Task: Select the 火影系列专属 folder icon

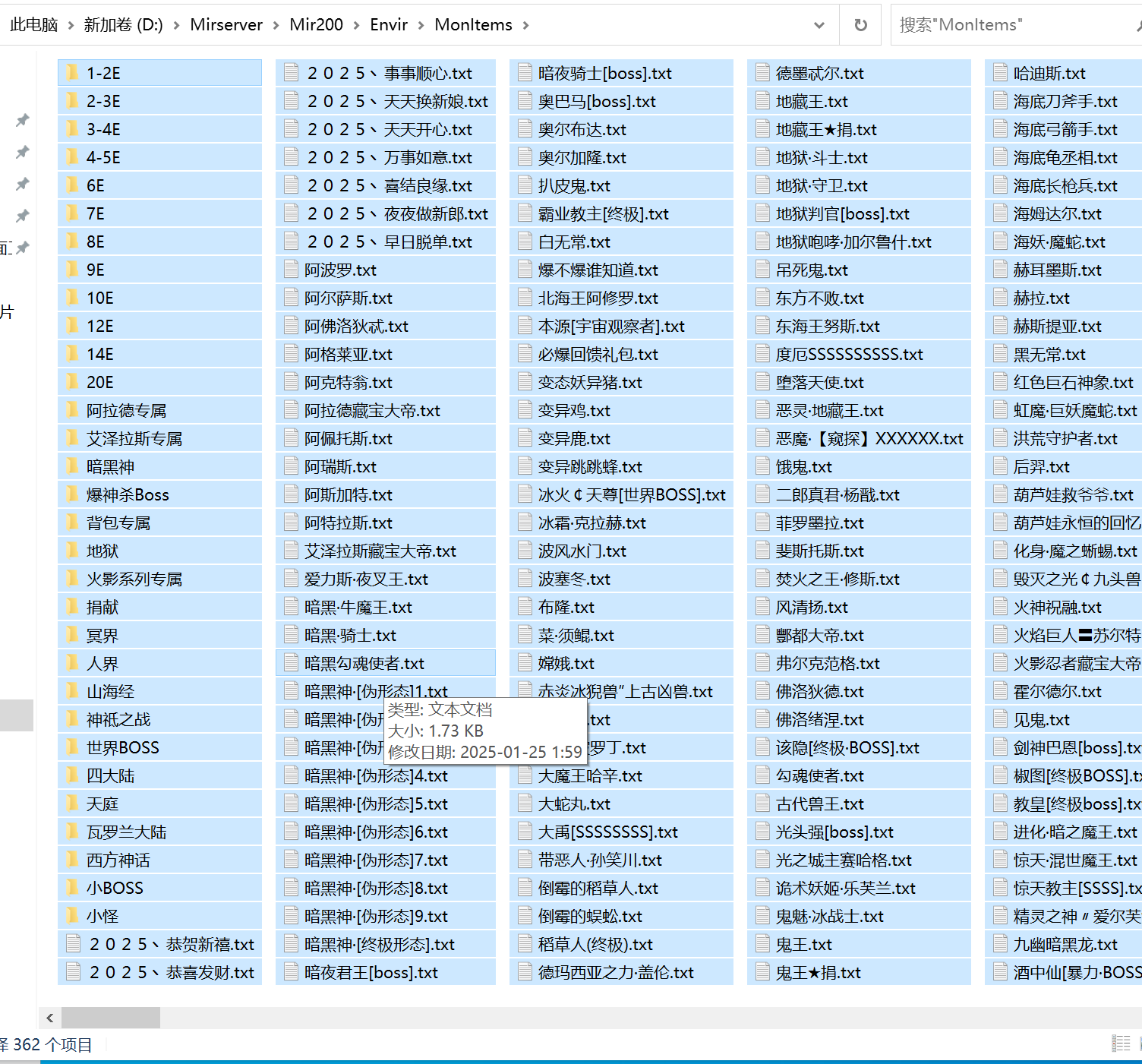Action: pyautogui.click(x=73, y=578)
